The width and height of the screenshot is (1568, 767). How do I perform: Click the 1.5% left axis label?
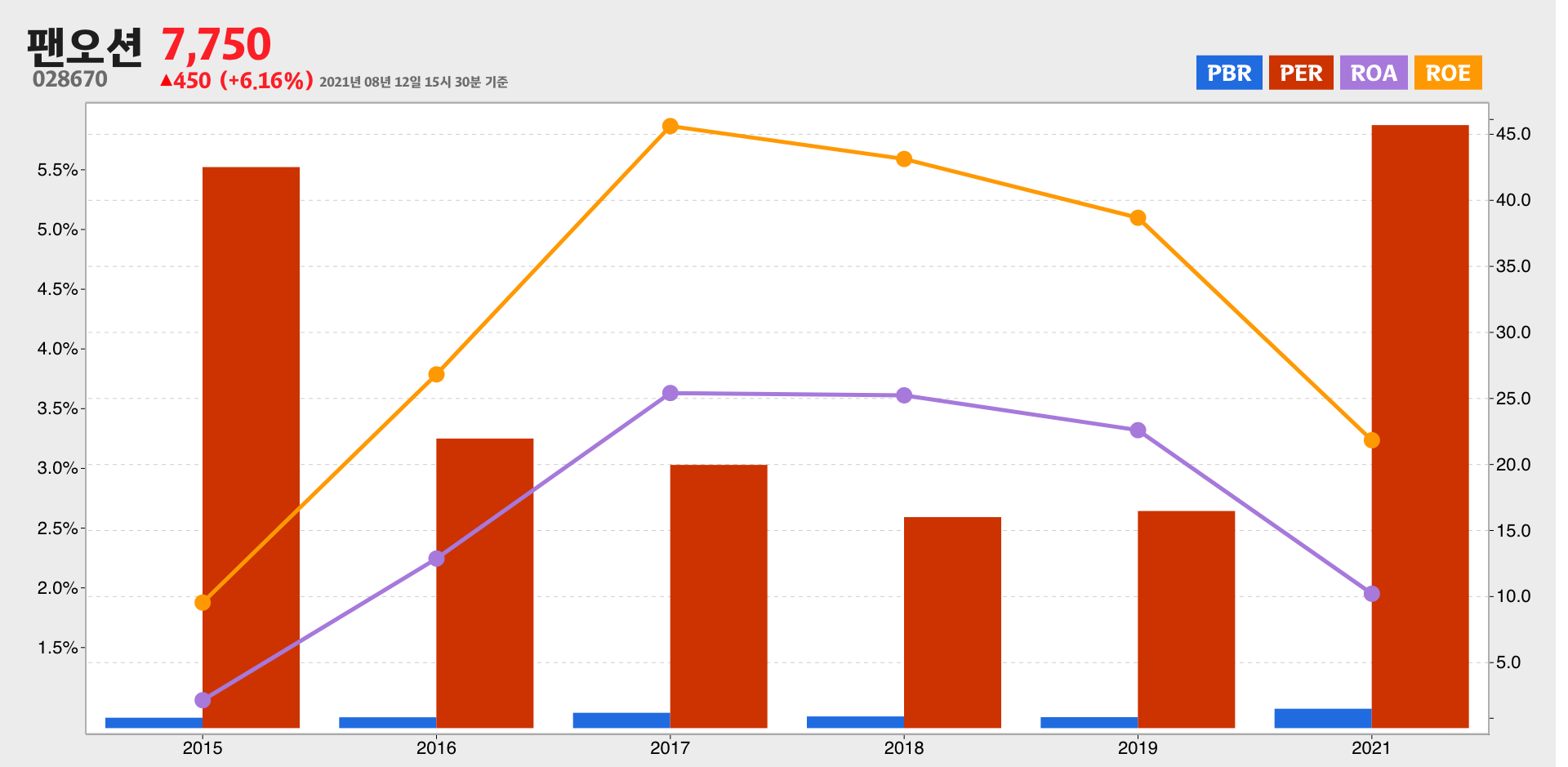tap(58, 648)
